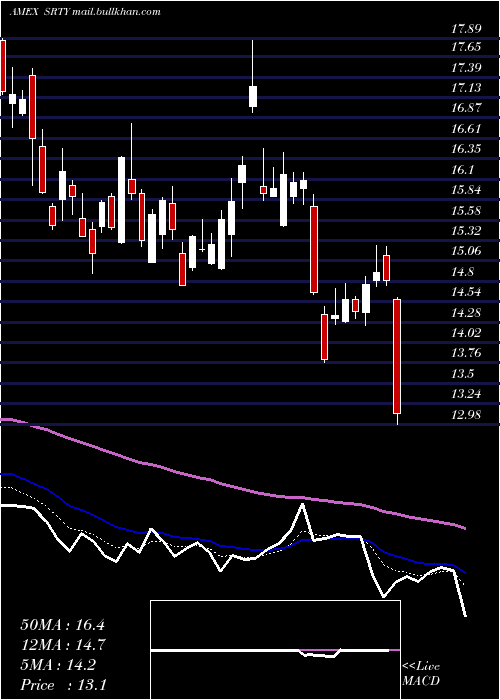Click the 13.24 price axis label
This screenshot has height=700, width=500.
[466, 394]
